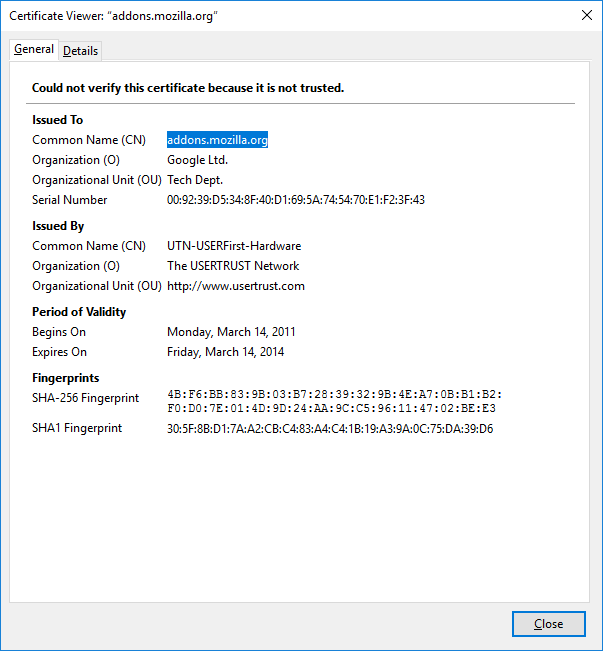Click the Expires On label

59,352
